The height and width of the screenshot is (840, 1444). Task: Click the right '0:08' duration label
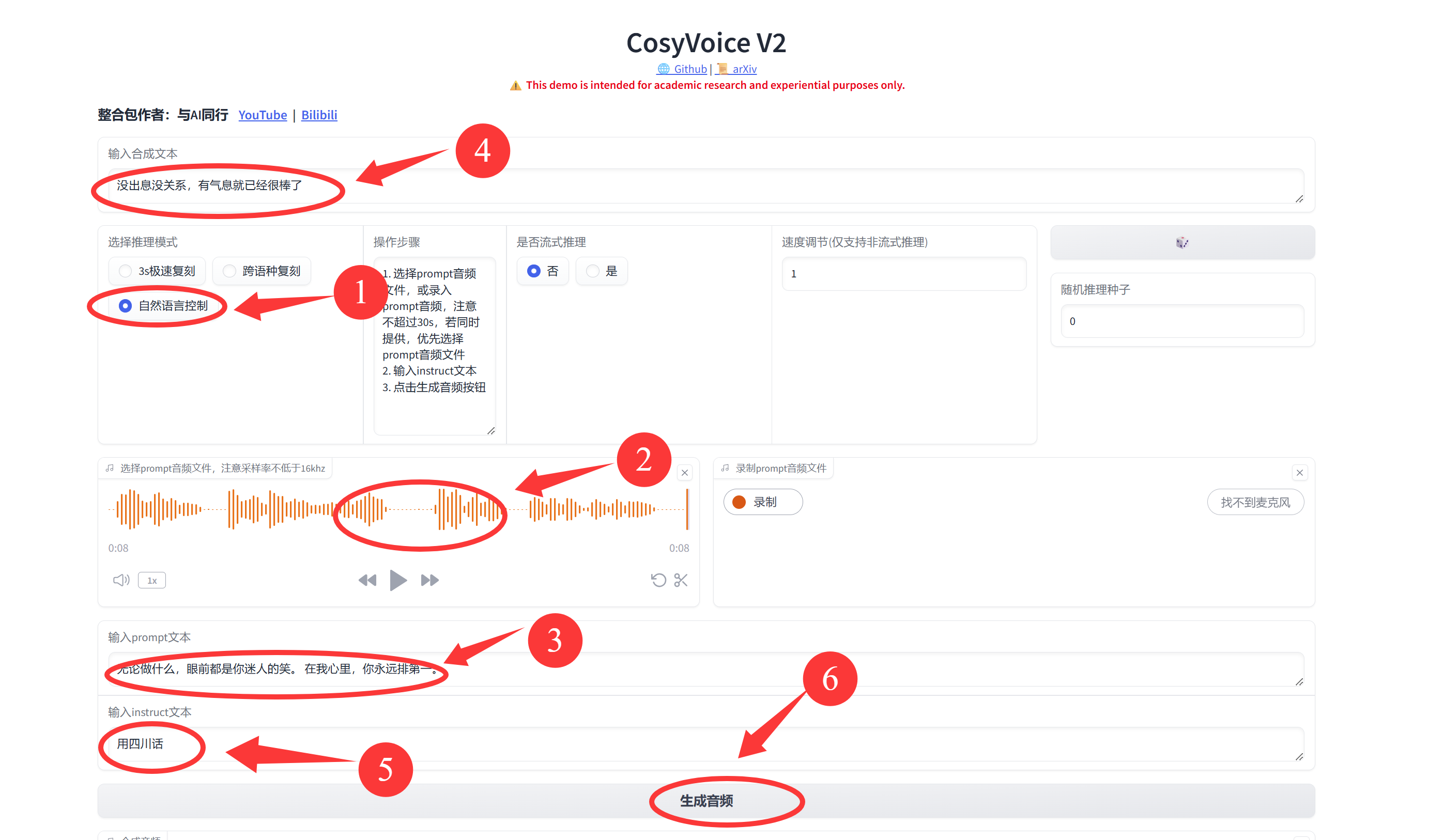679,548
